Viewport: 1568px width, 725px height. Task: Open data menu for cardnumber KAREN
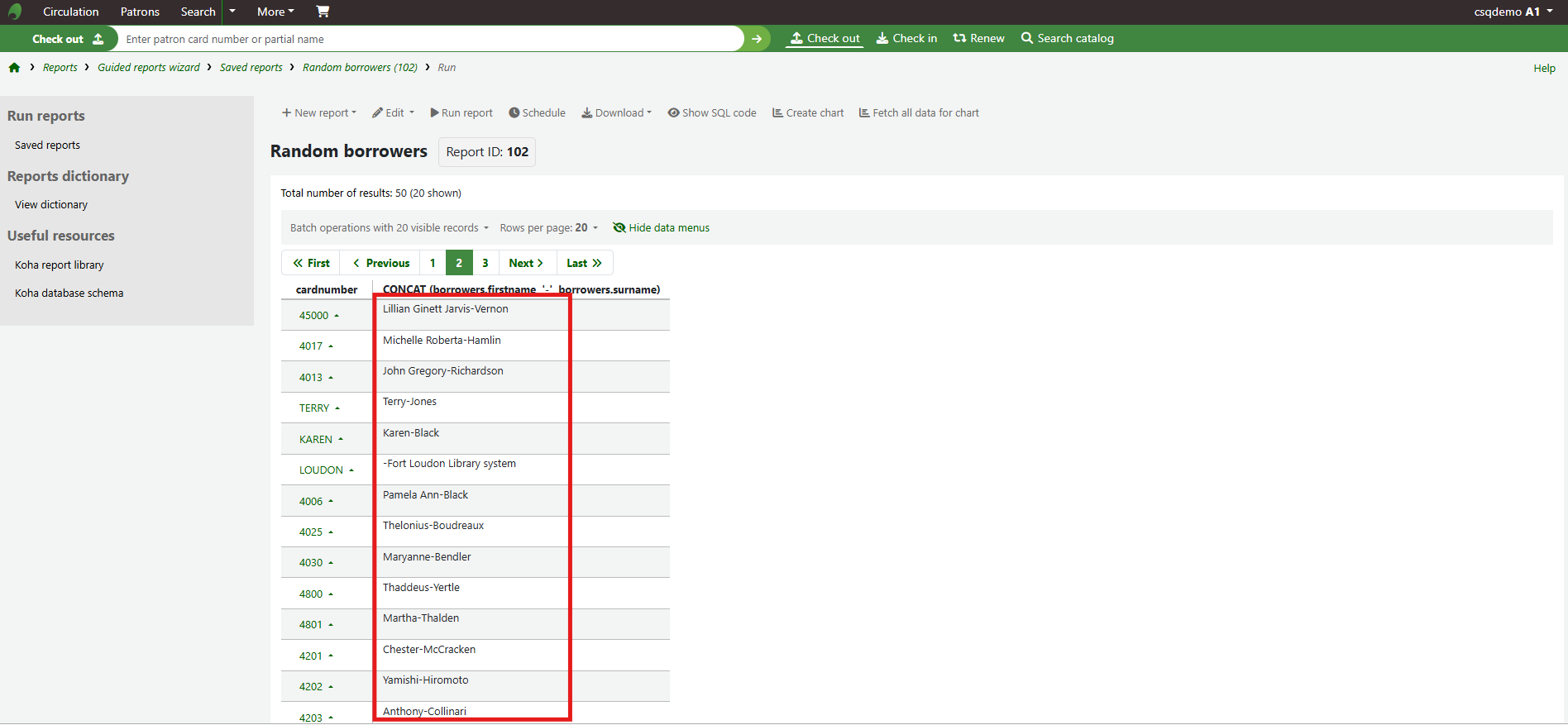[321, 440]
